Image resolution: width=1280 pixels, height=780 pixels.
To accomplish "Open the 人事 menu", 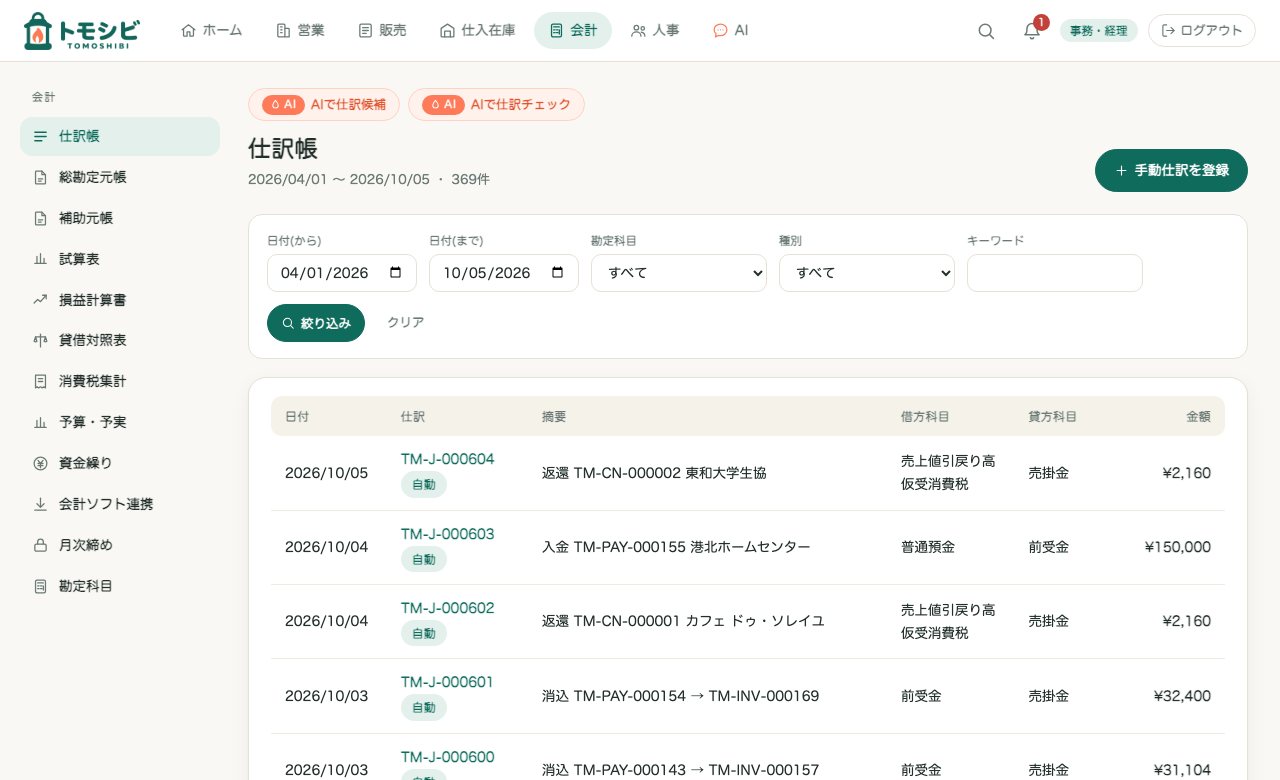I will point(656,30).
